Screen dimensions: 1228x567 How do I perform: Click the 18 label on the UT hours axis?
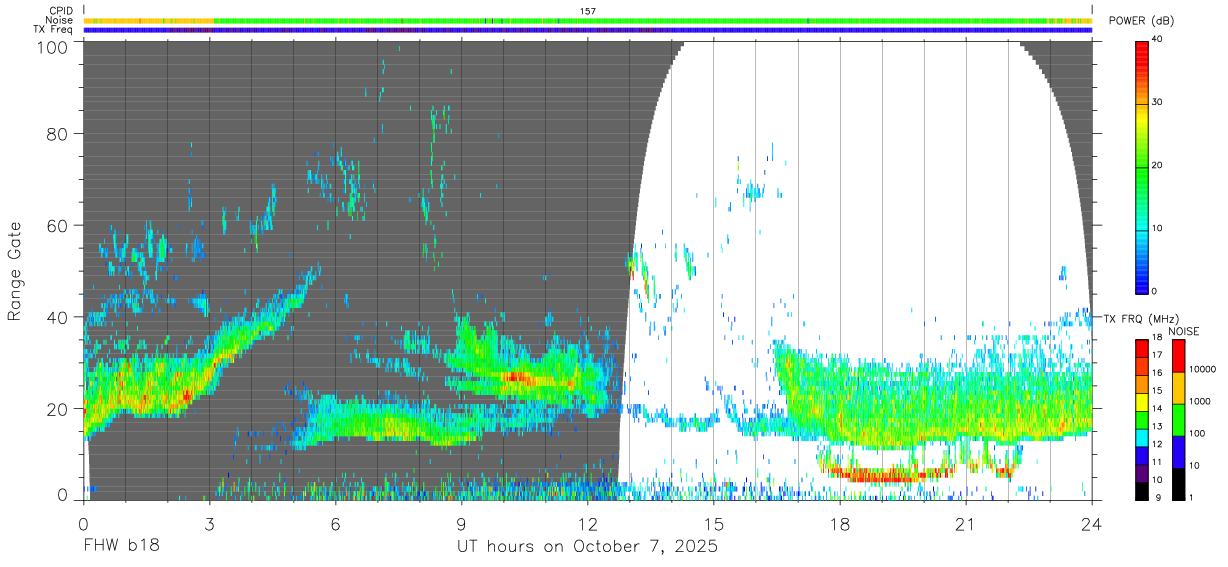[x=839, y=525]
